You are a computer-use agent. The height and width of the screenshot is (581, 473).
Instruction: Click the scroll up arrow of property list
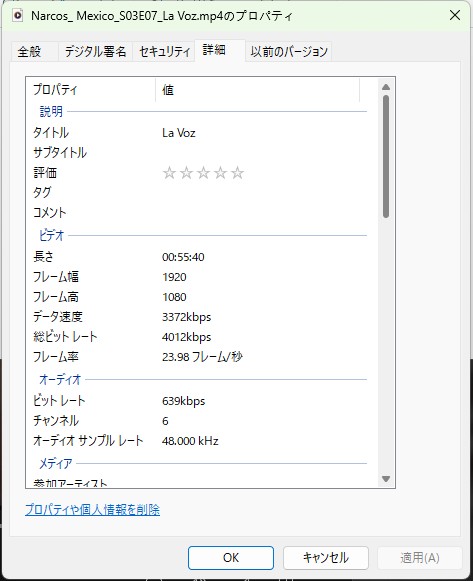click(386, 87)
